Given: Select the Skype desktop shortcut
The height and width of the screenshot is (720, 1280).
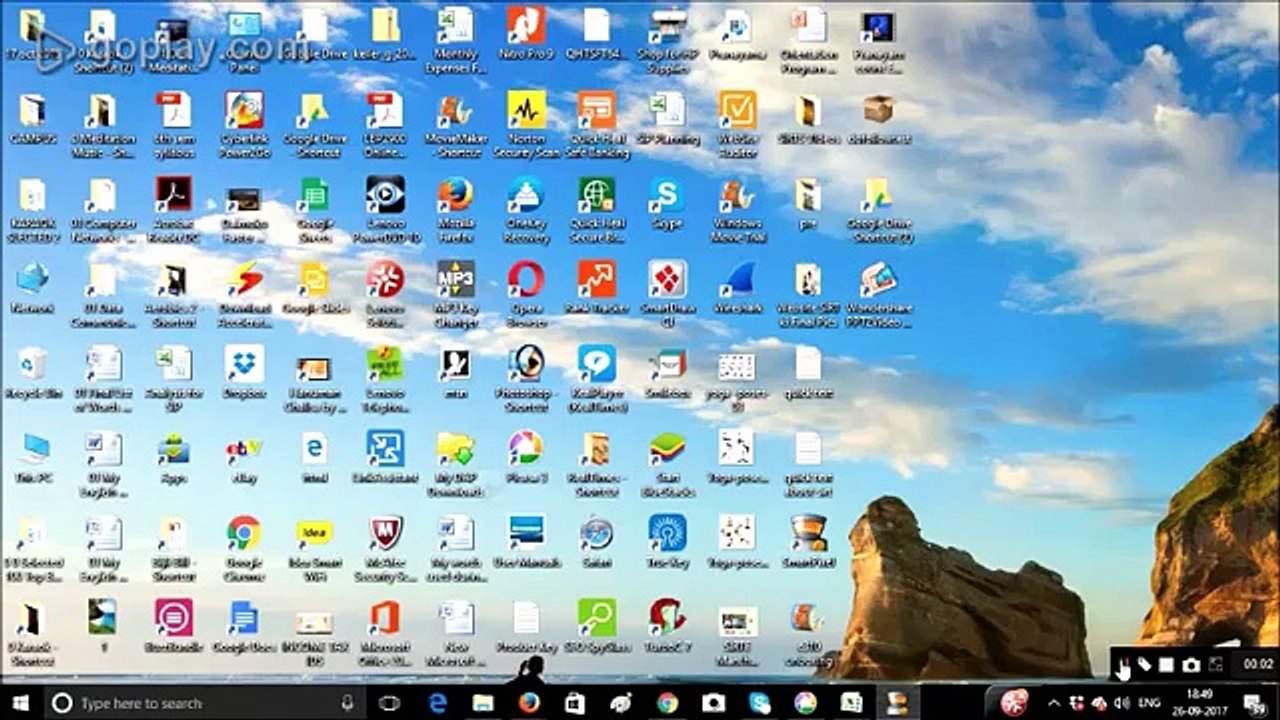Looking at the screenshot, I should tap(666, 205).
